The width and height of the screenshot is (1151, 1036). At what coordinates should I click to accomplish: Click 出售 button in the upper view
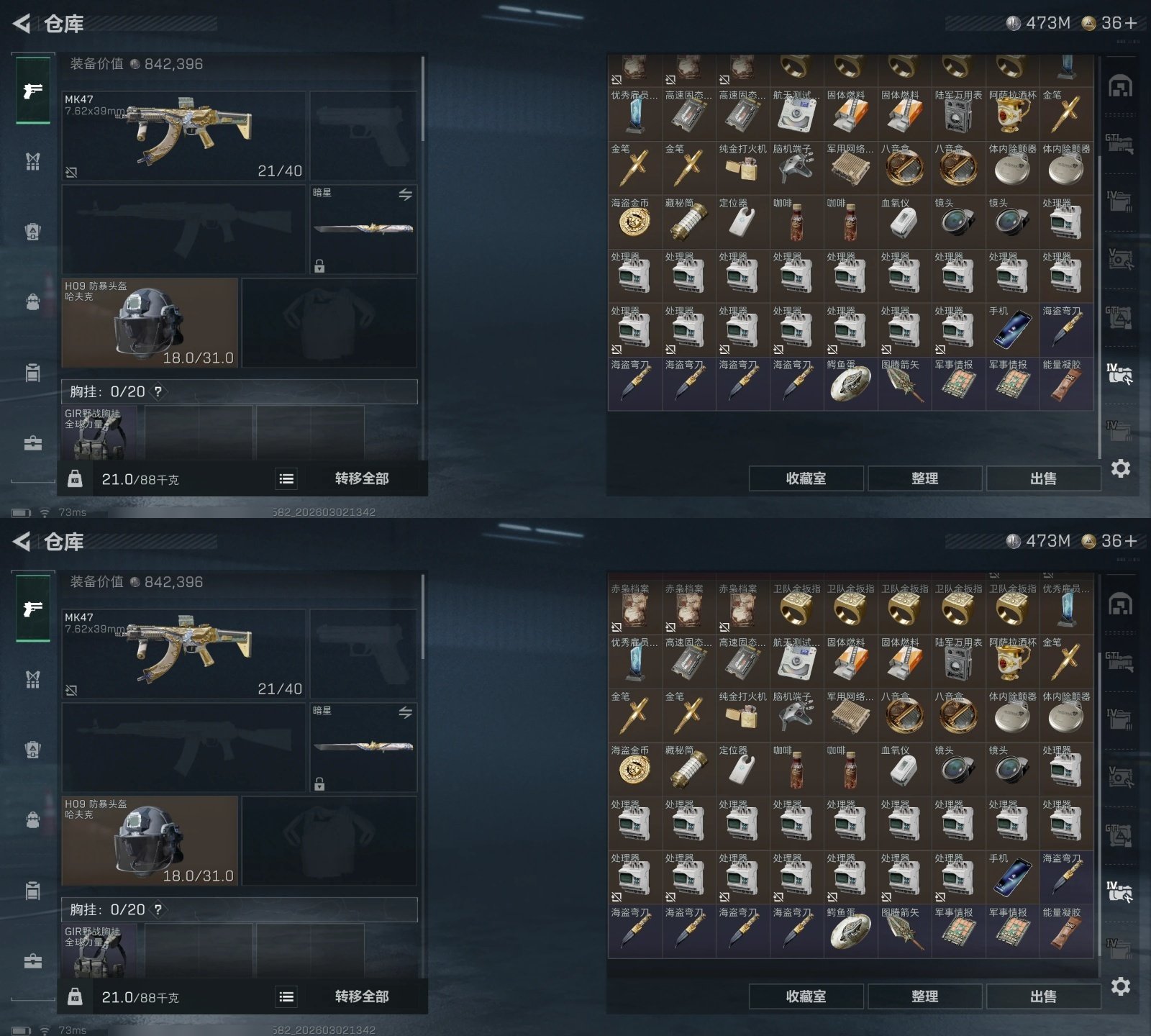(1043, 478)
